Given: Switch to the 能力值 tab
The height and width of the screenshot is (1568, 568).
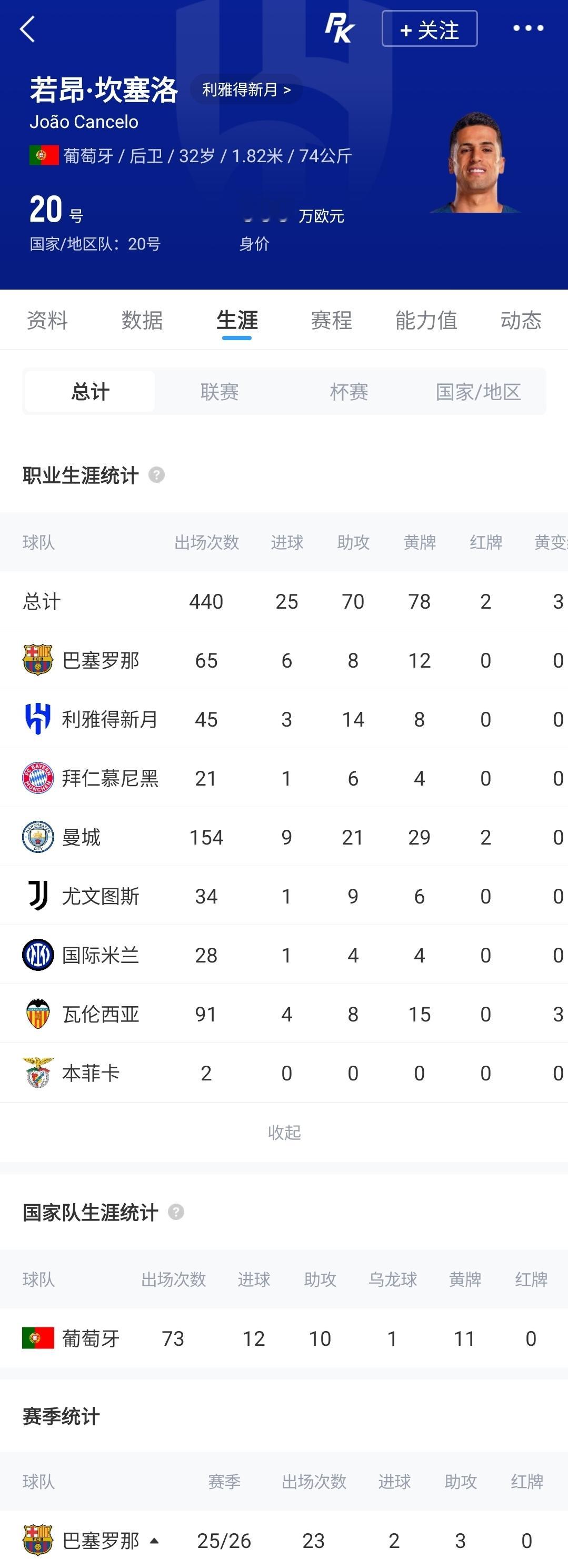Looking at the screenshot, I should tap(426, 320).
